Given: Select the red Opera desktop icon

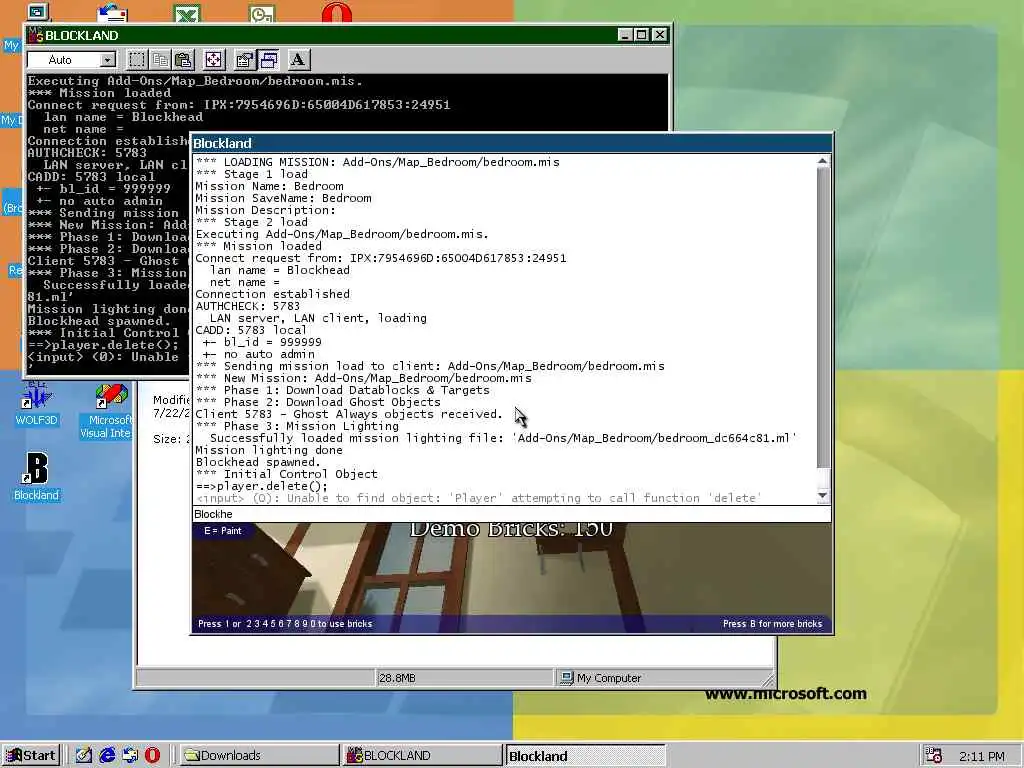Looking at the screenshot, I should (x=337, y=12).
